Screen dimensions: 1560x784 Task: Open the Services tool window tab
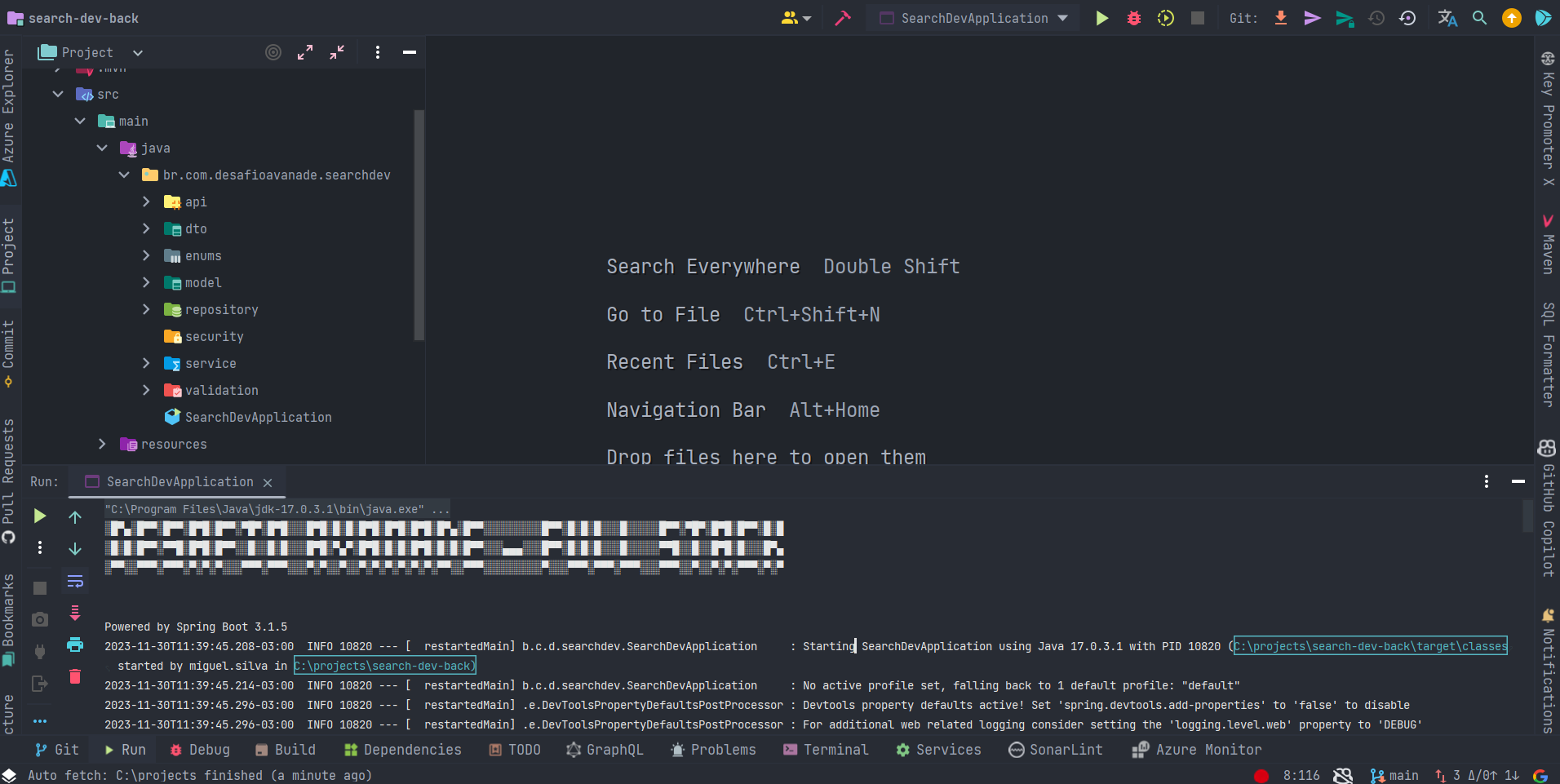pos(938,750)
